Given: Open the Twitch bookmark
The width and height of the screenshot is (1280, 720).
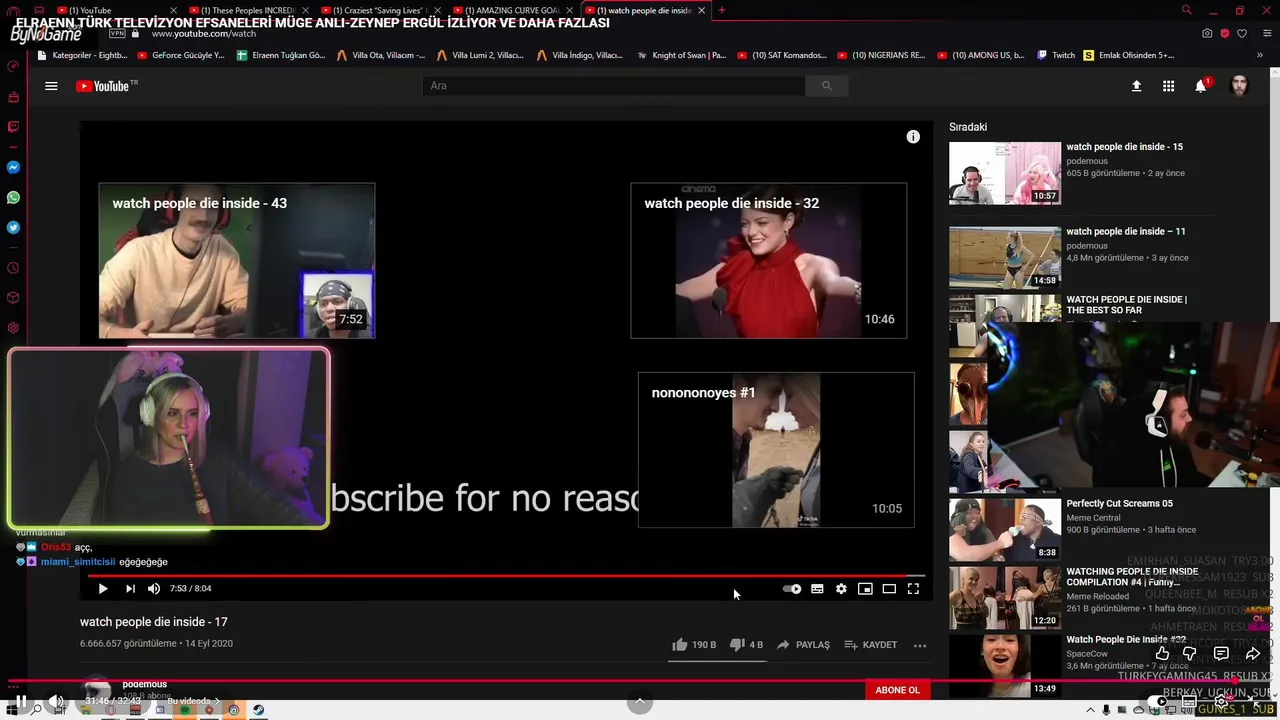Looking at the screenshot, I should pyautogui.click(x=1055, y=55).
